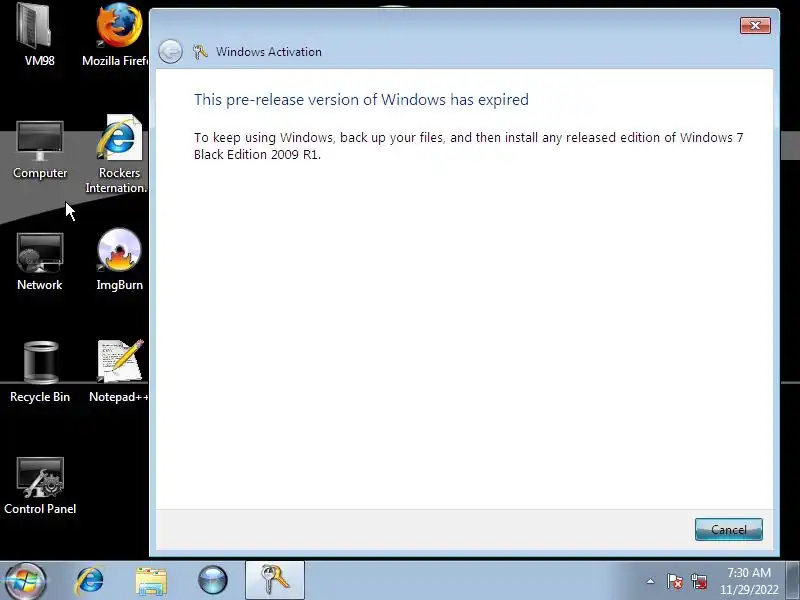Open Internet Explorer from the taskbar
800x600 pixels.
tap(89, 581)
